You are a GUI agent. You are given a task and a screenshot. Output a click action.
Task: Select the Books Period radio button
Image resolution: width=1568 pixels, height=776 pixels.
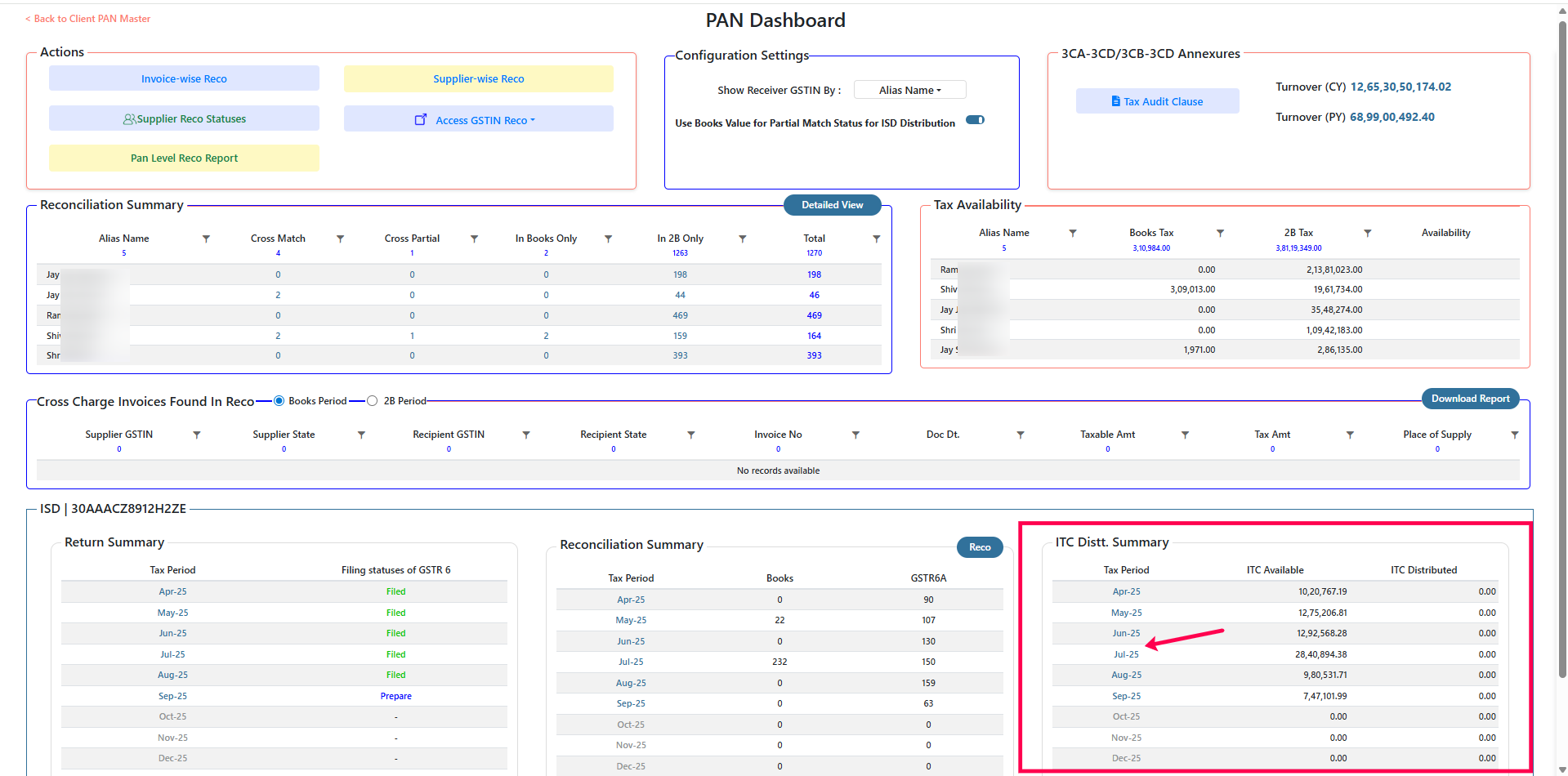[279, 401]
